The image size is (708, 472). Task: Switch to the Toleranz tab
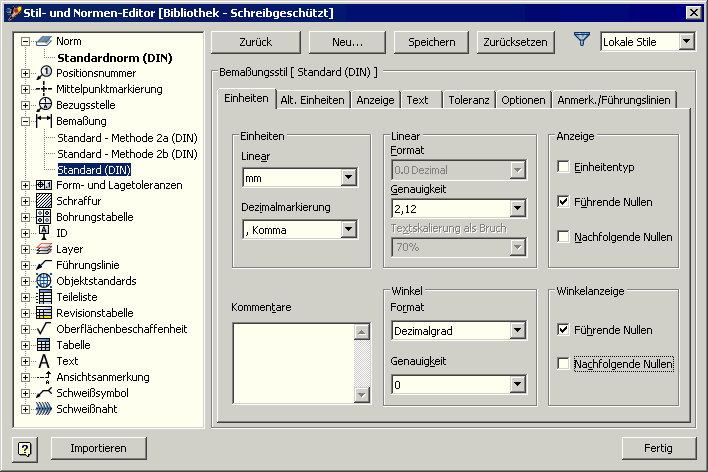click(x=468, y=100)
